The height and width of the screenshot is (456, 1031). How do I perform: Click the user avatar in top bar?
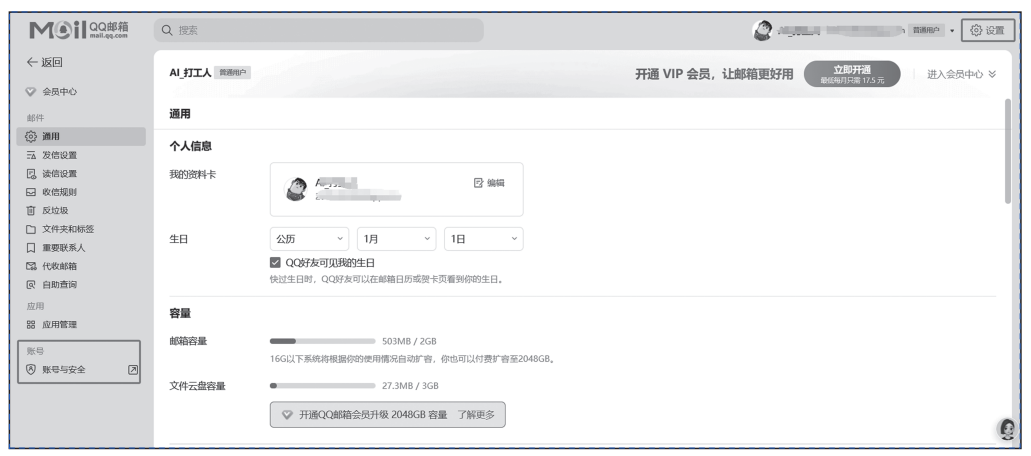(x=762, y=30)
